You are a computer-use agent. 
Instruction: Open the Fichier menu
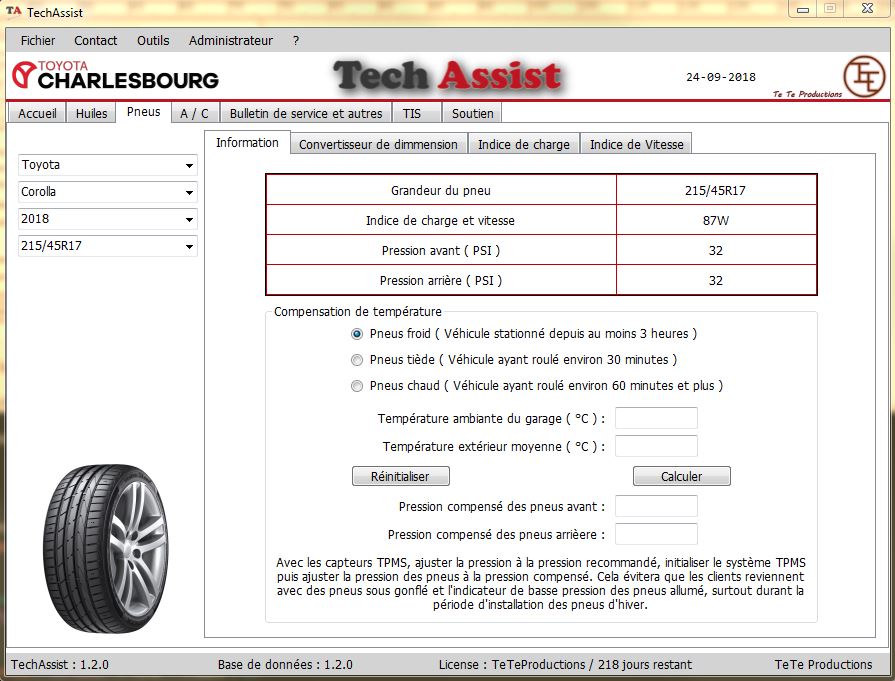pos(38,41)
